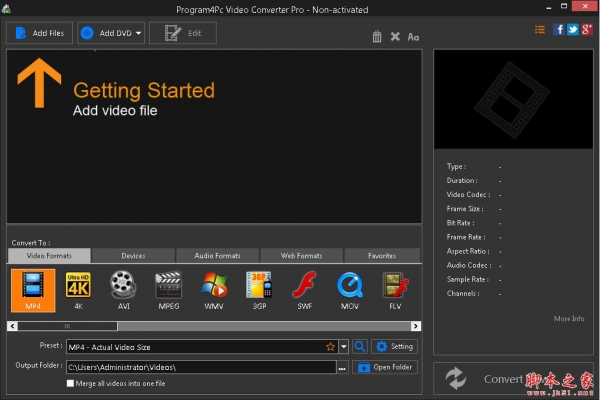Open the Preset dropdown list
The image size is (600, 400).
[x=343, y=347]
